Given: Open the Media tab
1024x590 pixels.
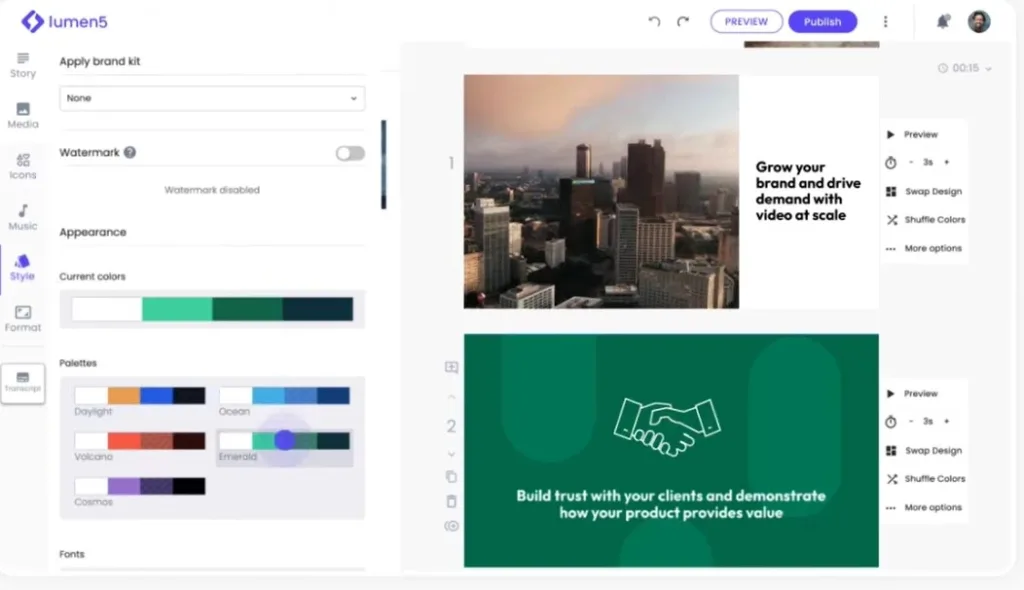Looking at the screenshot, I should 23,116.
